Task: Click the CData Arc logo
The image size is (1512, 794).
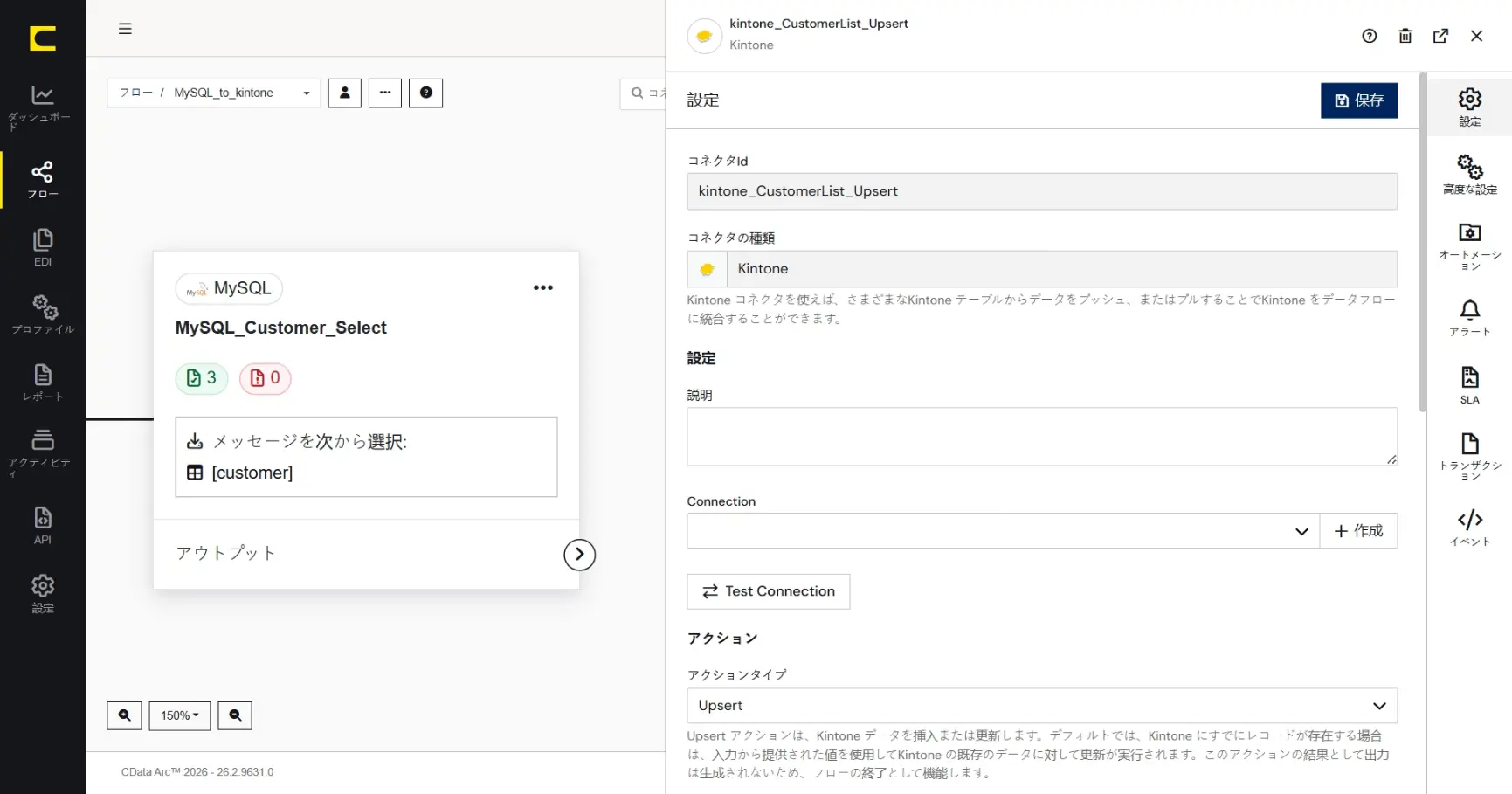Action: tap(42, 38)
